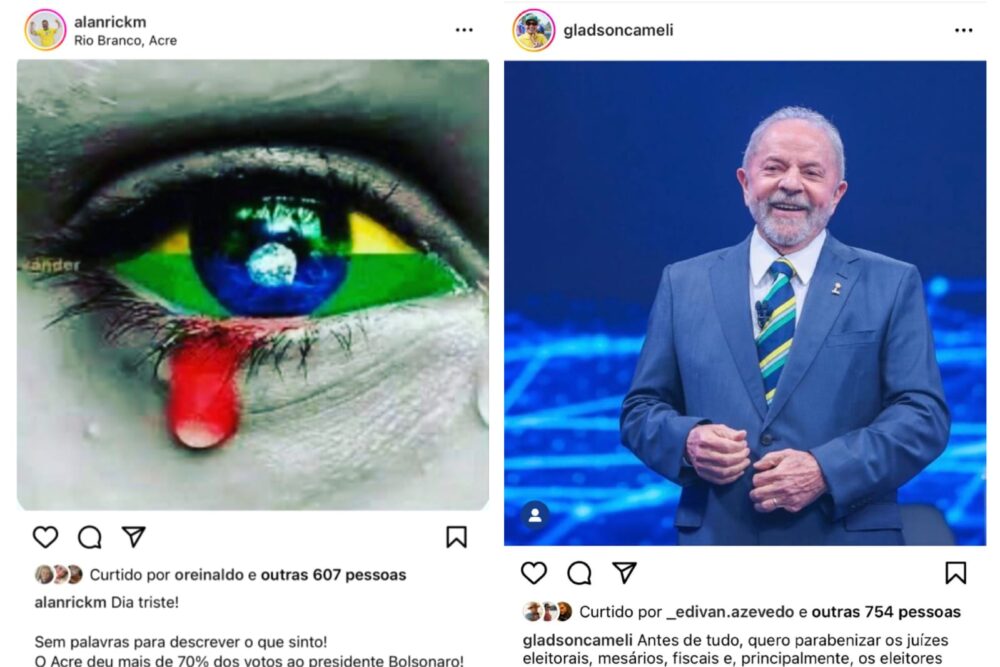View the outras 754 pessoas likes list
1000x667 pixels.
click(886, 612)
